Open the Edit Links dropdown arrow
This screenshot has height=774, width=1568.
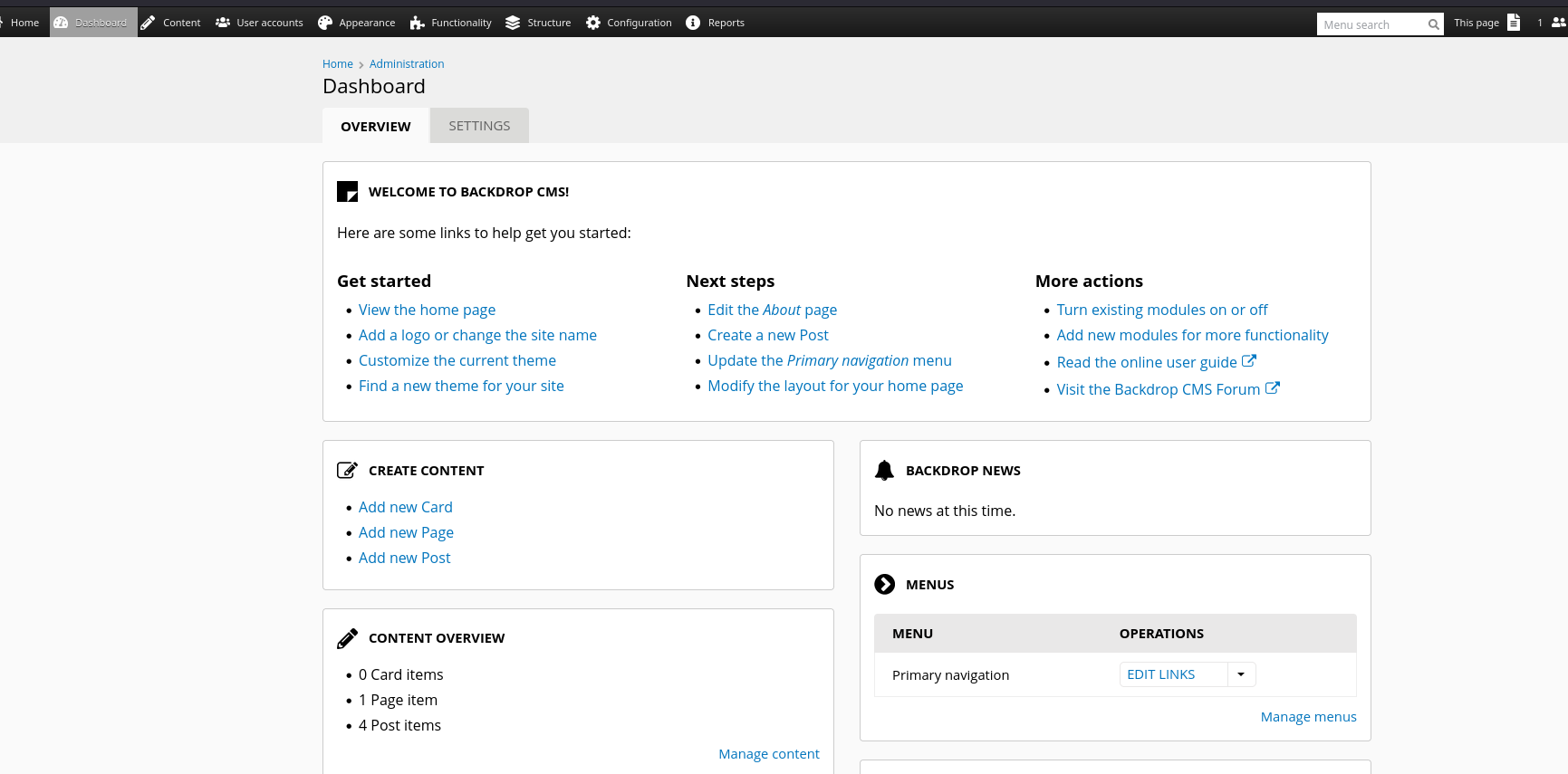pyautogui.click(x=1241, y=674)
